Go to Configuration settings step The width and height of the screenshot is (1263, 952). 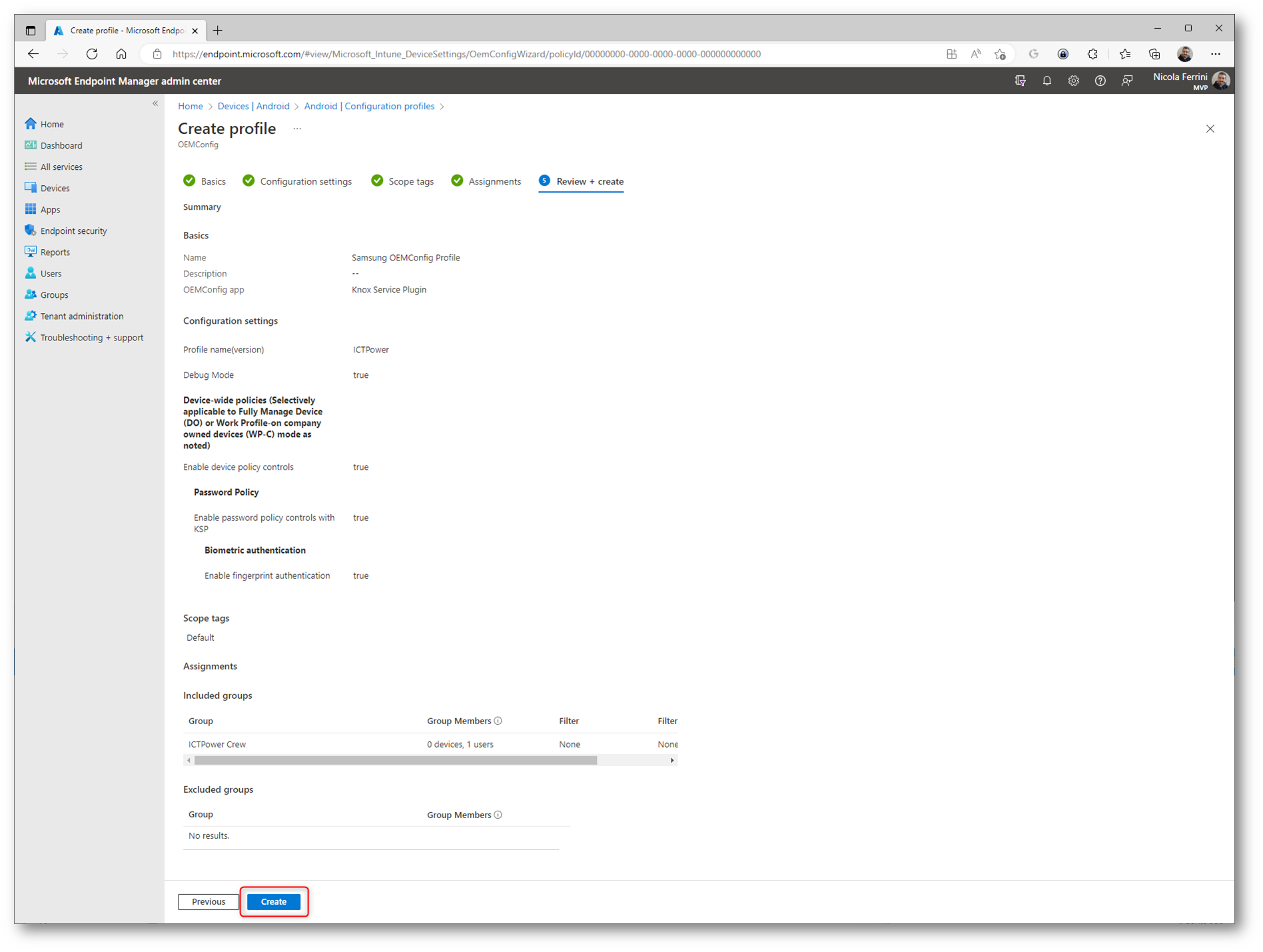pos(297,181)
